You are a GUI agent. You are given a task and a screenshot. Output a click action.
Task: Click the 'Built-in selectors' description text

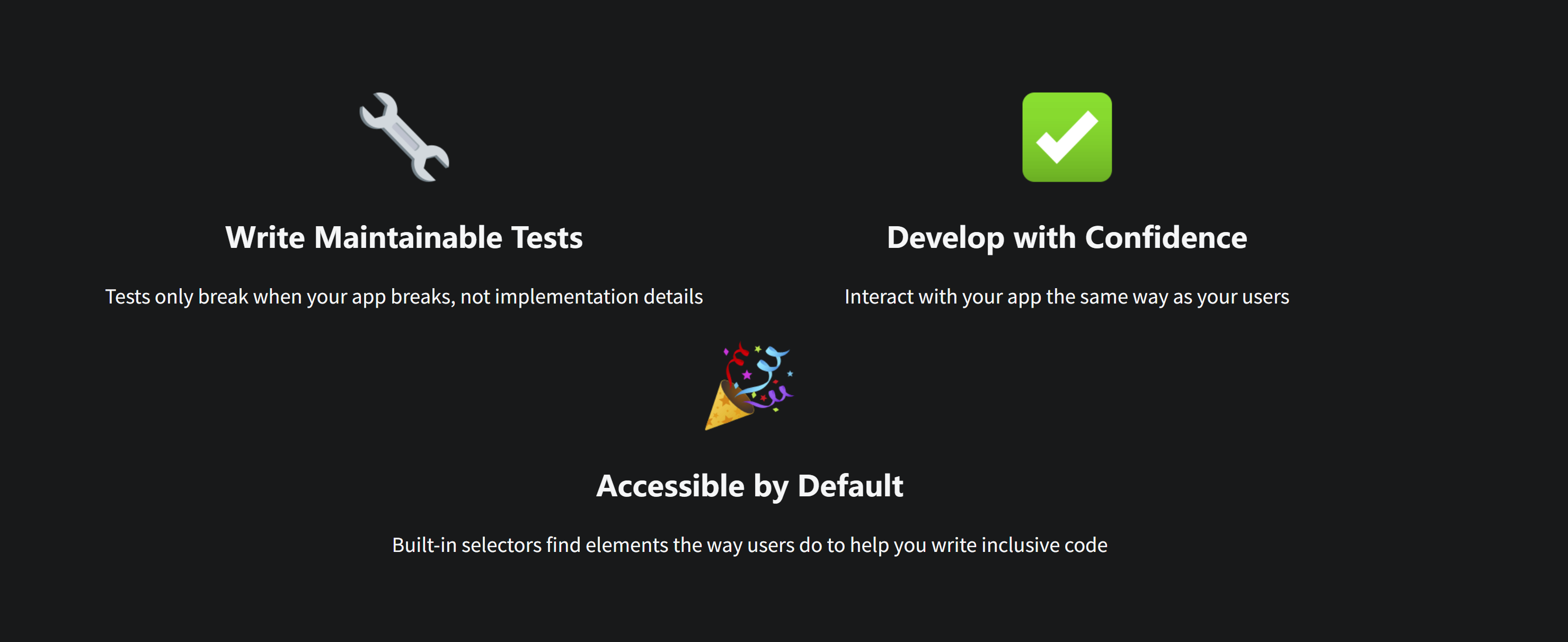749,545
